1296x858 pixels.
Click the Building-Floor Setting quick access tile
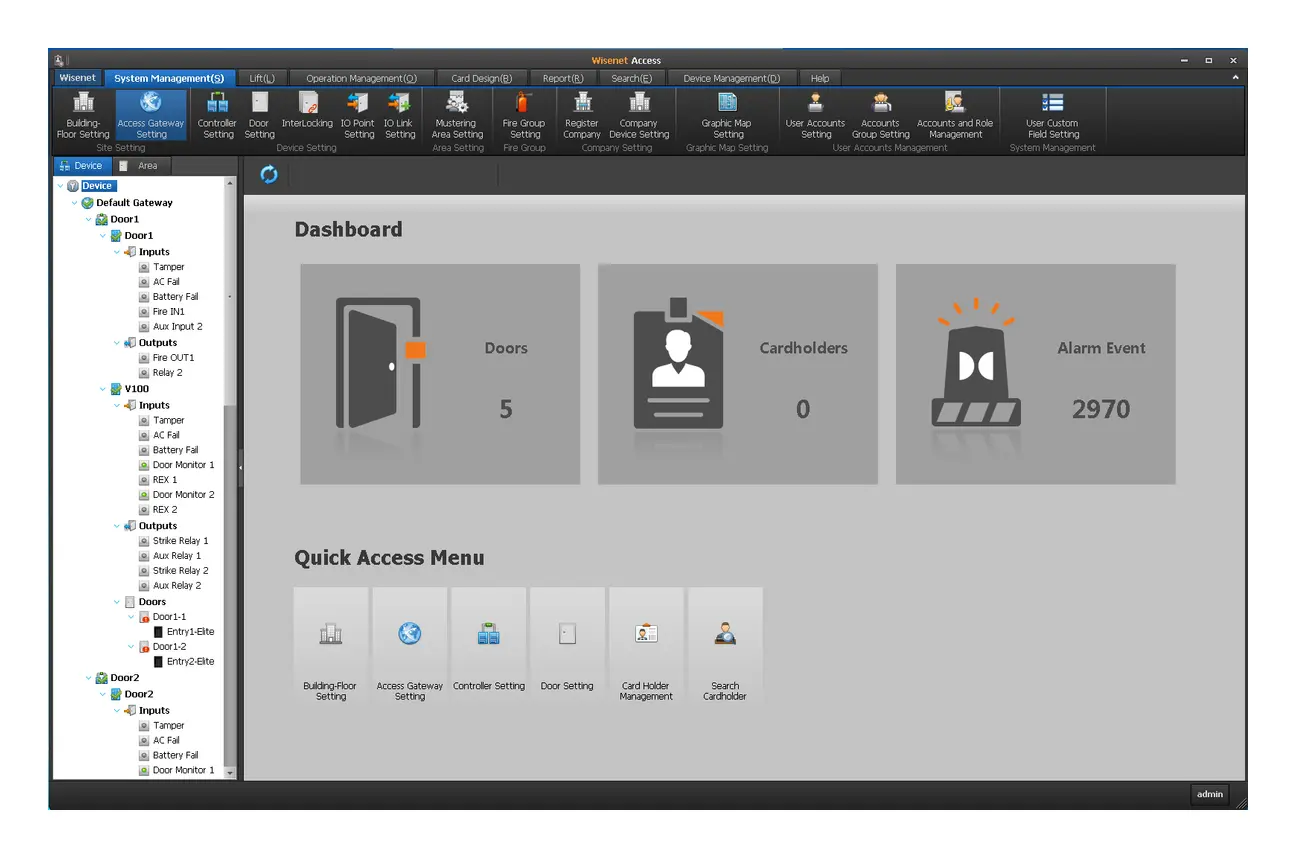(x=331, y=647)
